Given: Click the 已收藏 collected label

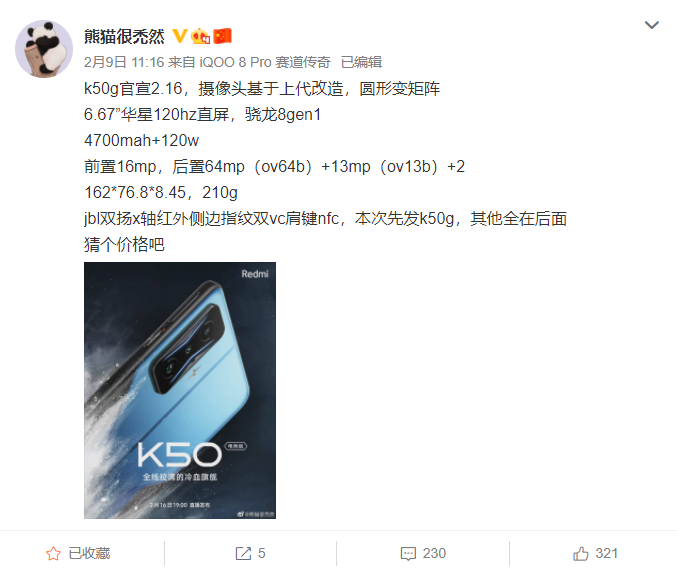Looking at the screenshot, I should pyautogui.click(x=89, y=553).
